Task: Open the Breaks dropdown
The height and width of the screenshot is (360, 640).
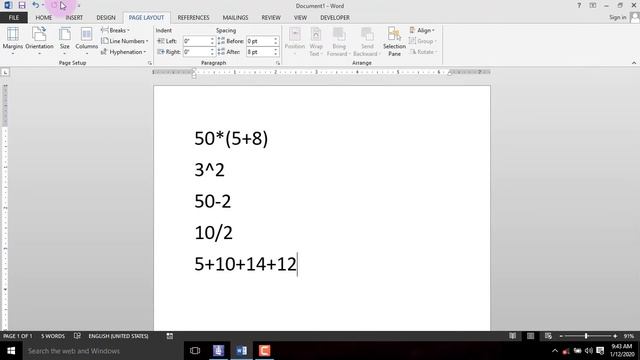Action: 116,30
